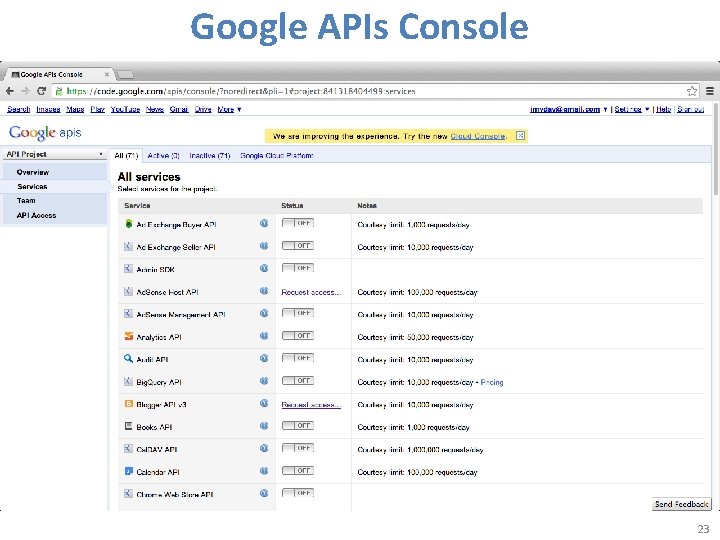Viewport: 720px width, 540px height.
Task: Enable the Ad Exchange Buyer API toggle
Action: (298, 223)
